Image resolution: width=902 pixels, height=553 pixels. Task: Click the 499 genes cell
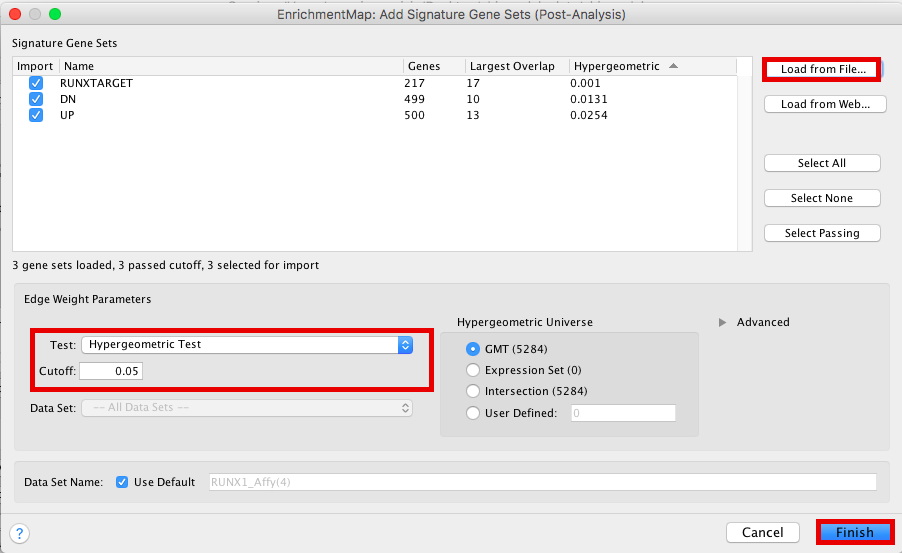pyautogui.click(x=414, y=99)
